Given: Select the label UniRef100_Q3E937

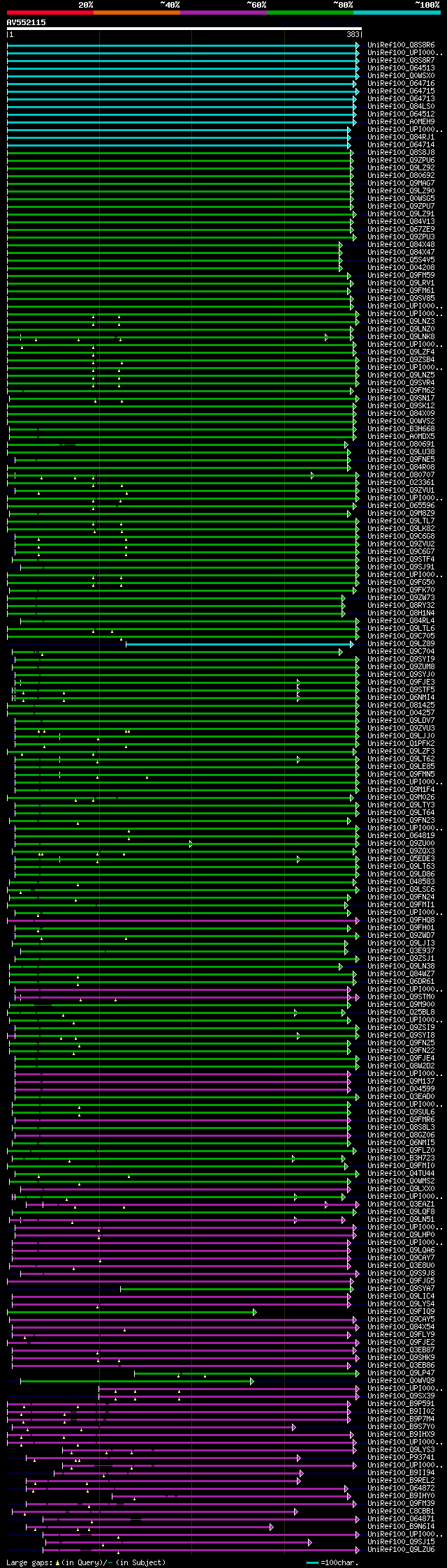Looking at the screenshot, I should [401, 951].
